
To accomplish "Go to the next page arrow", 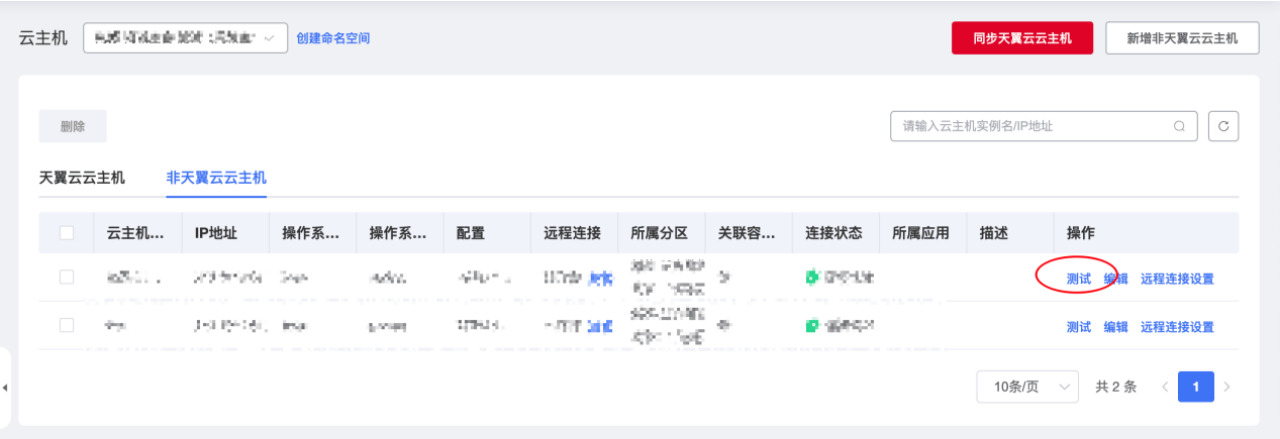I will click(x=1227, y=386).
